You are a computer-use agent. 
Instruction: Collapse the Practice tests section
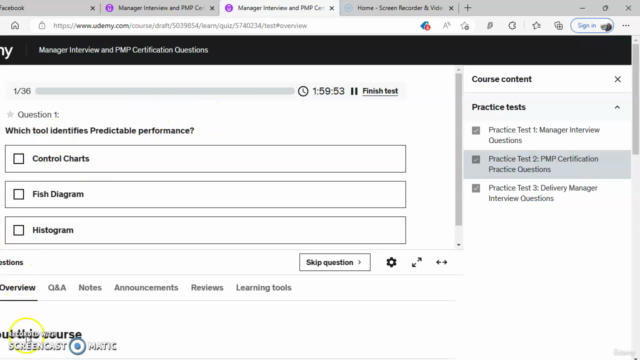tap(617, 107)
